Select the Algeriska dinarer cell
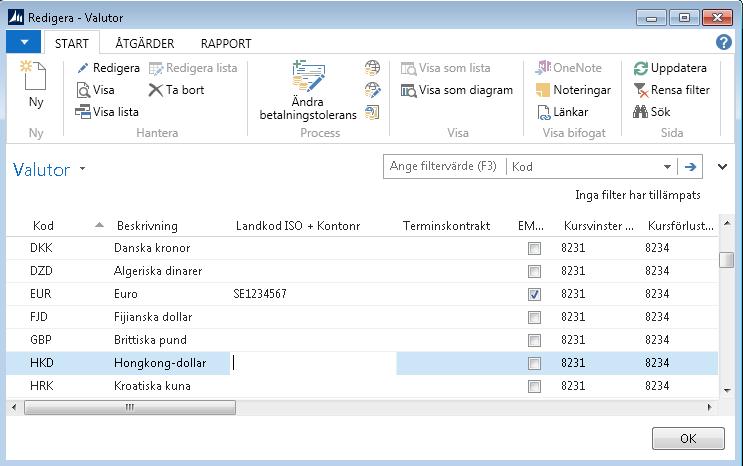 tap(158, 271)
